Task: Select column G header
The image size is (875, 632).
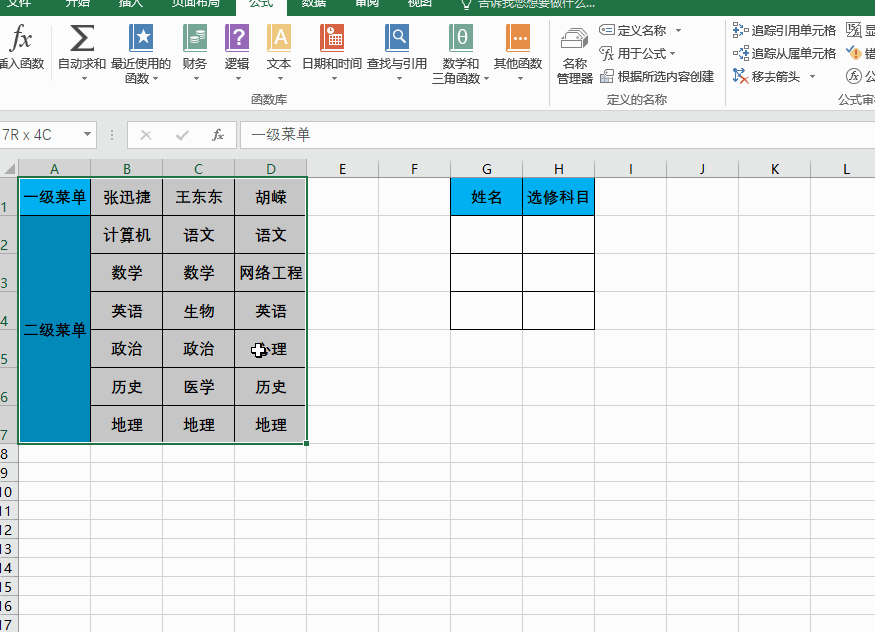Action: [x=487, y=168]
